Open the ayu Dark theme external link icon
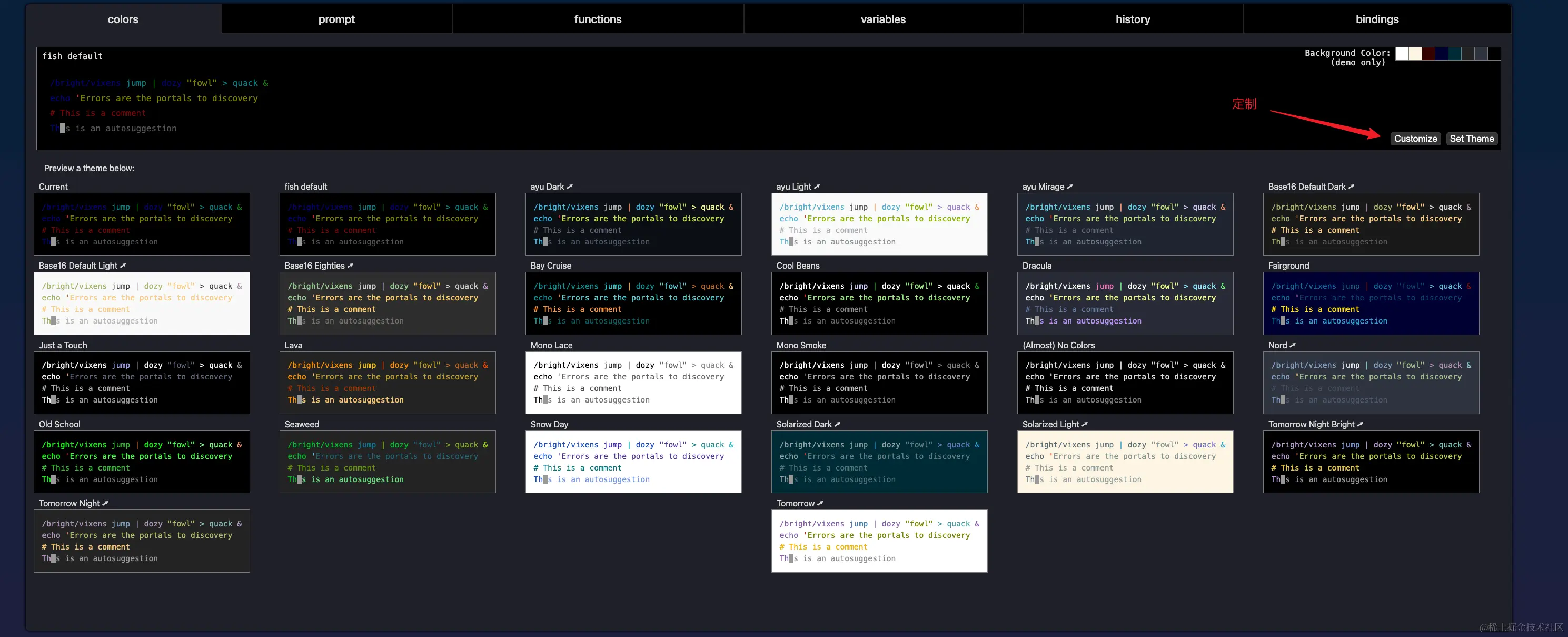Screen dimensions: 1568x637 pyautogui.click(x=570, y=187)
